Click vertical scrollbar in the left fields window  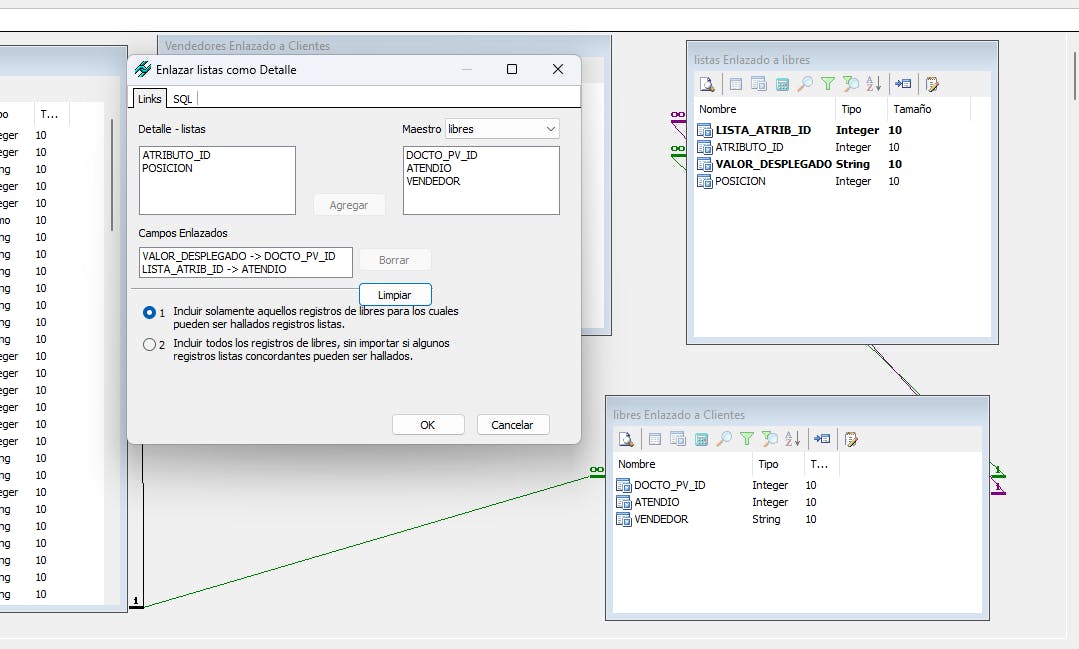click(x=111, y=175)
